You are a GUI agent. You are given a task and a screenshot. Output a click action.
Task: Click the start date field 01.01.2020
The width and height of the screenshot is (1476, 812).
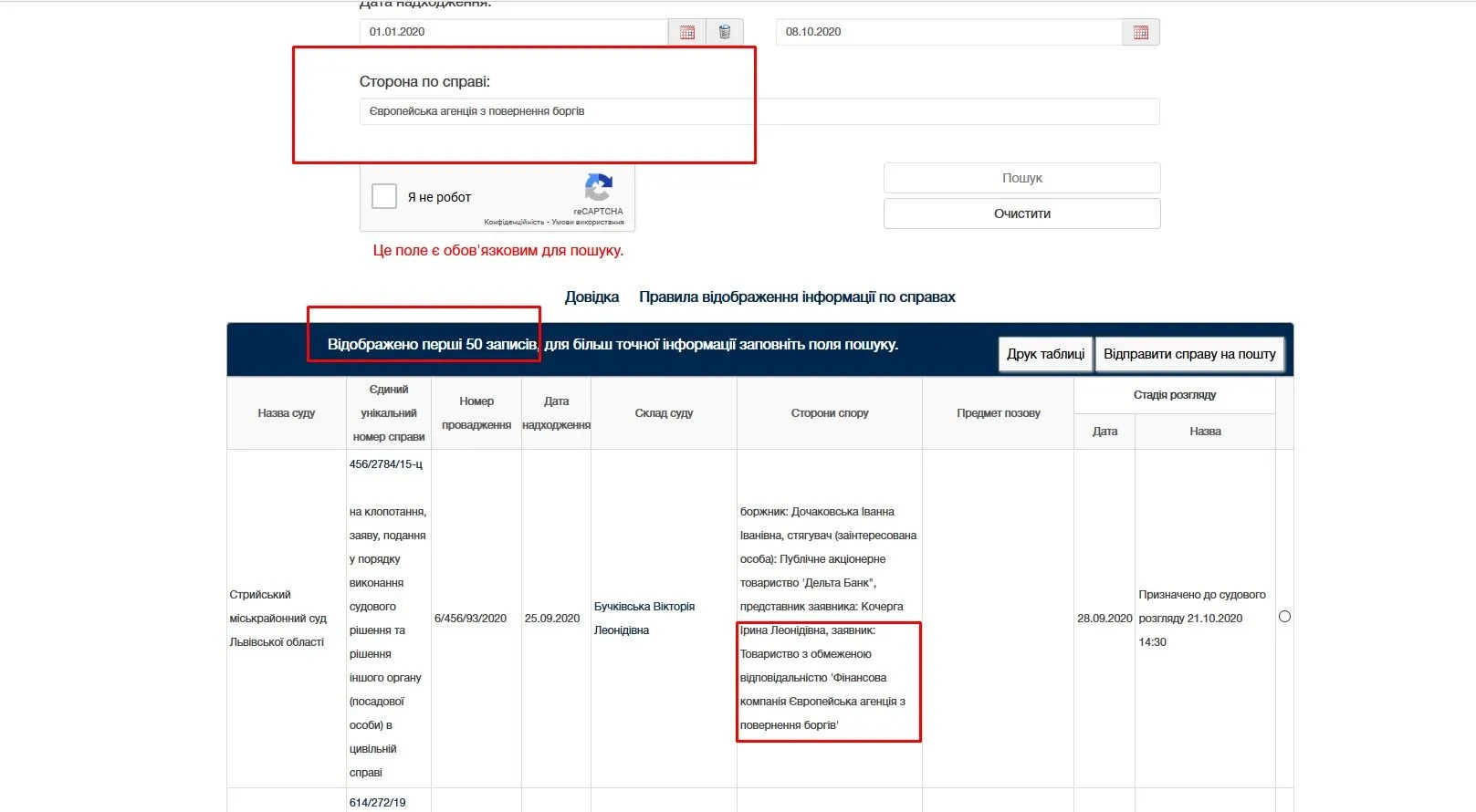[513, 32]
